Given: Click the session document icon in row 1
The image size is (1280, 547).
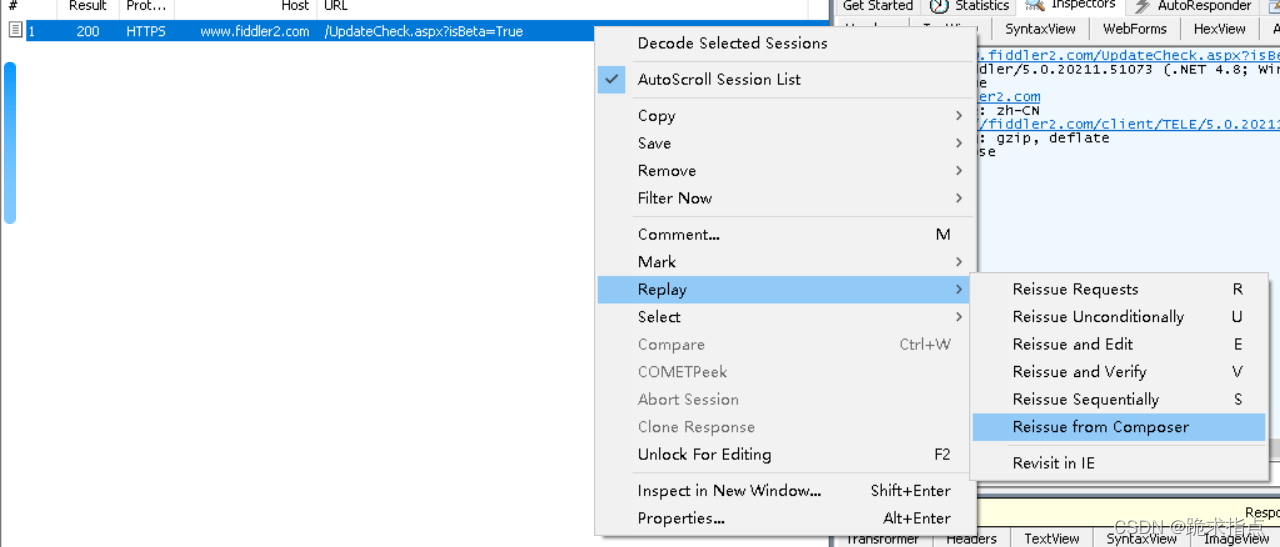Looking at the screenshot, I should (15, 31).
